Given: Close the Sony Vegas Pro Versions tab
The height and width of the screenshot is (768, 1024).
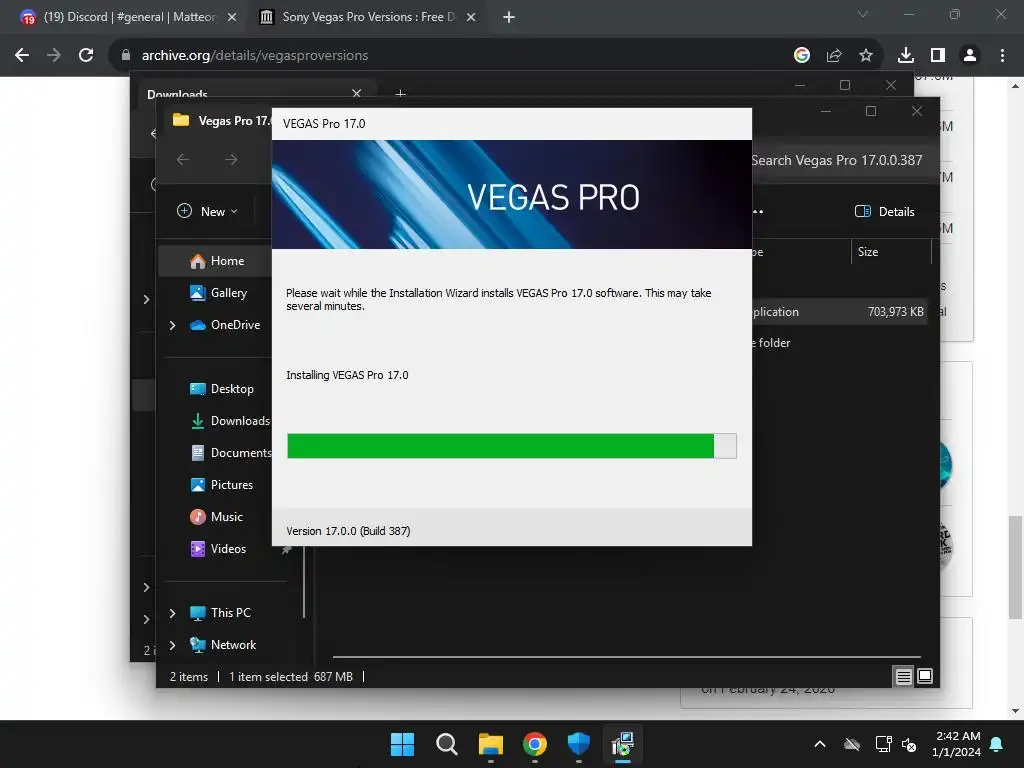Looking at the screenshot, I should [x=471, y=17].
